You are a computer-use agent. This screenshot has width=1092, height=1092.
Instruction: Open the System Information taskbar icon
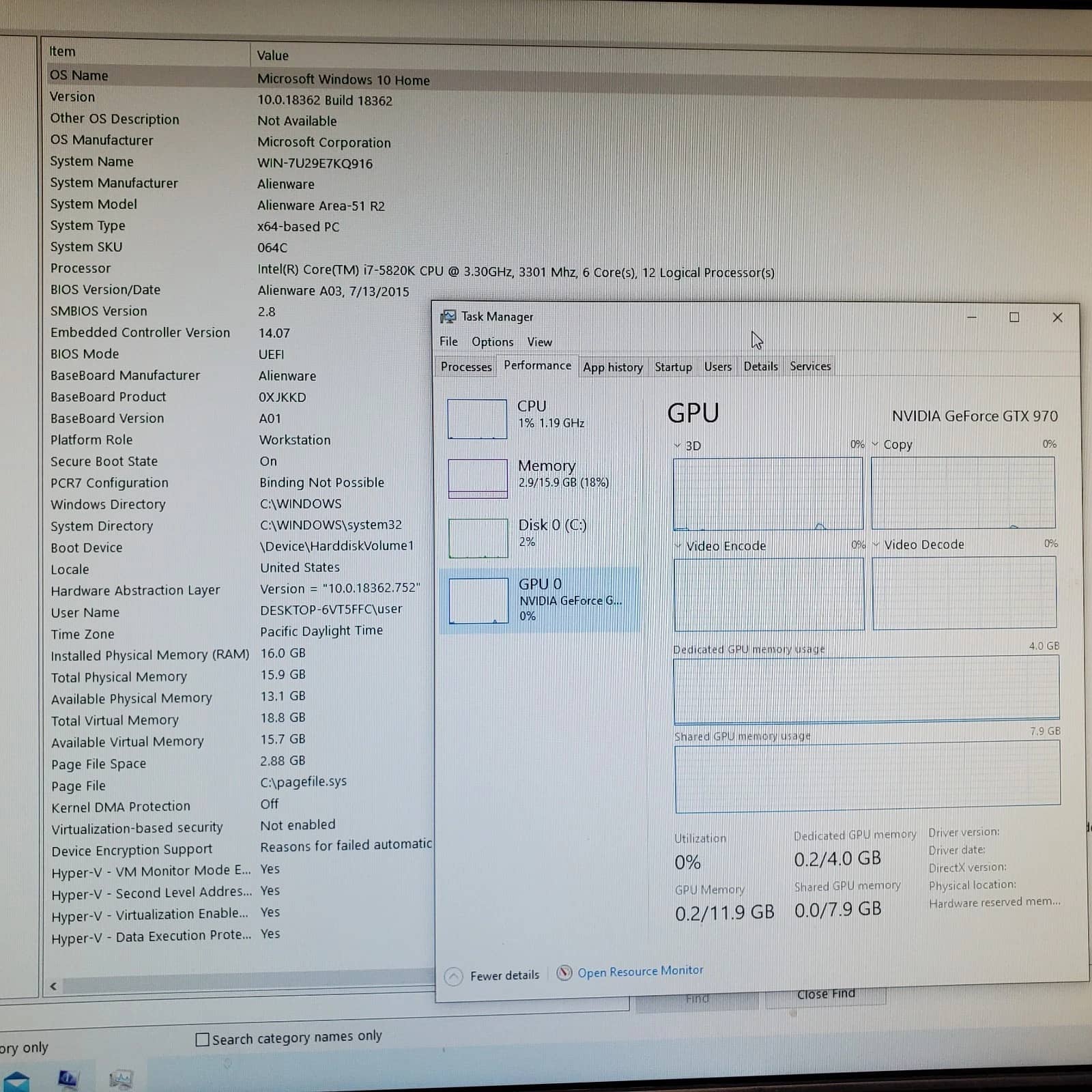[68, 1078]
